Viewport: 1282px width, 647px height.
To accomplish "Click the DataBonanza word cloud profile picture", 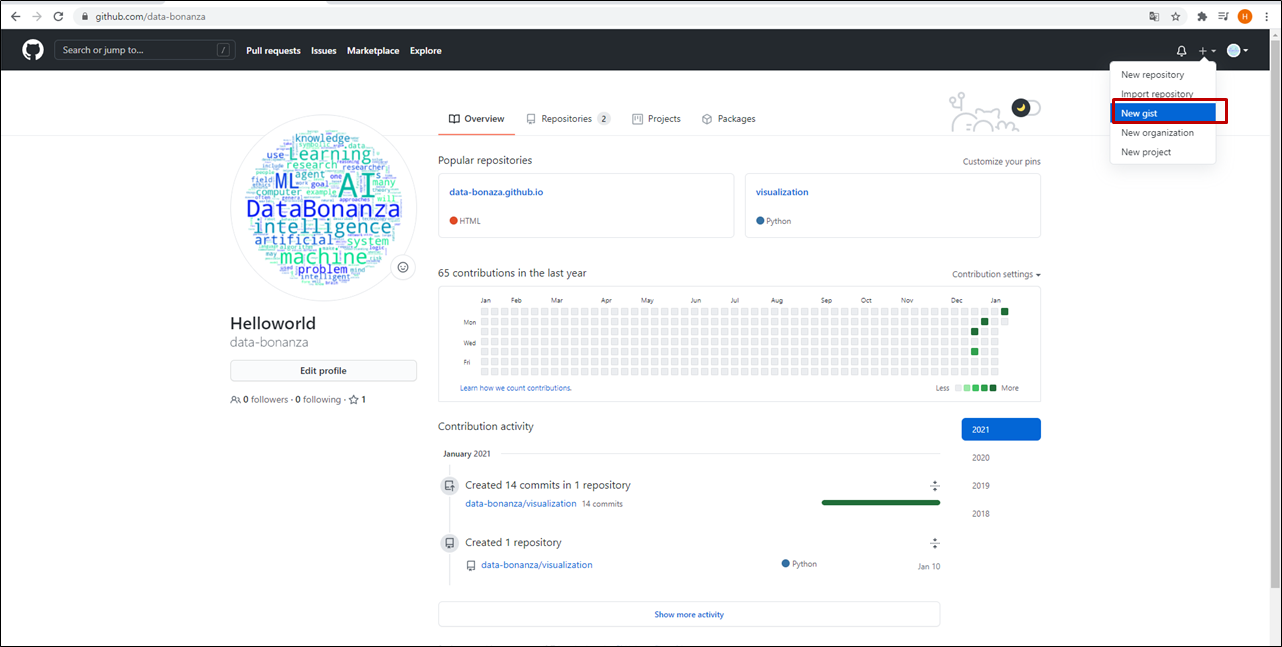I will tap(323, 209).
